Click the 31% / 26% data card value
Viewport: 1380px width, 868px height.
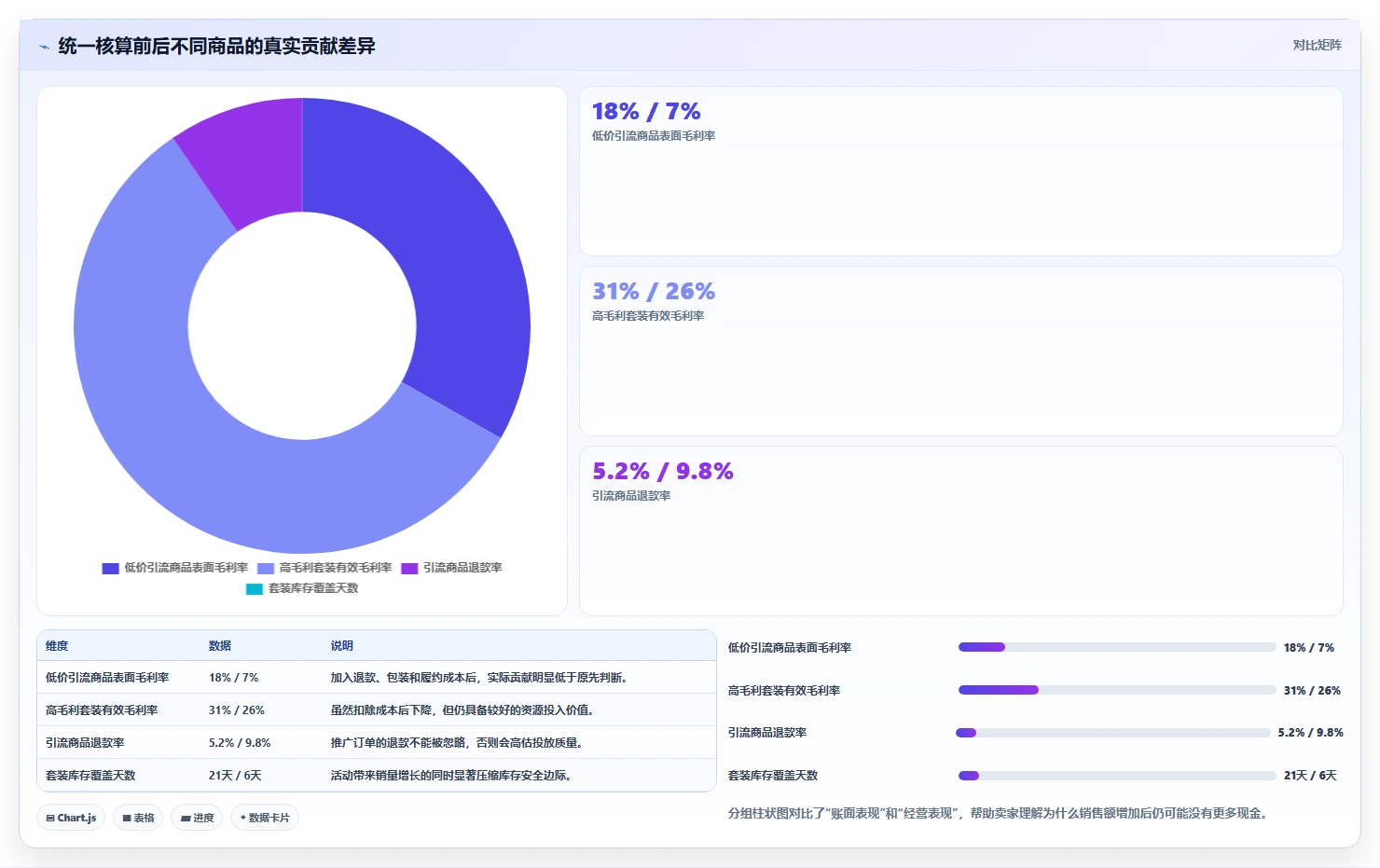(654, 292)
